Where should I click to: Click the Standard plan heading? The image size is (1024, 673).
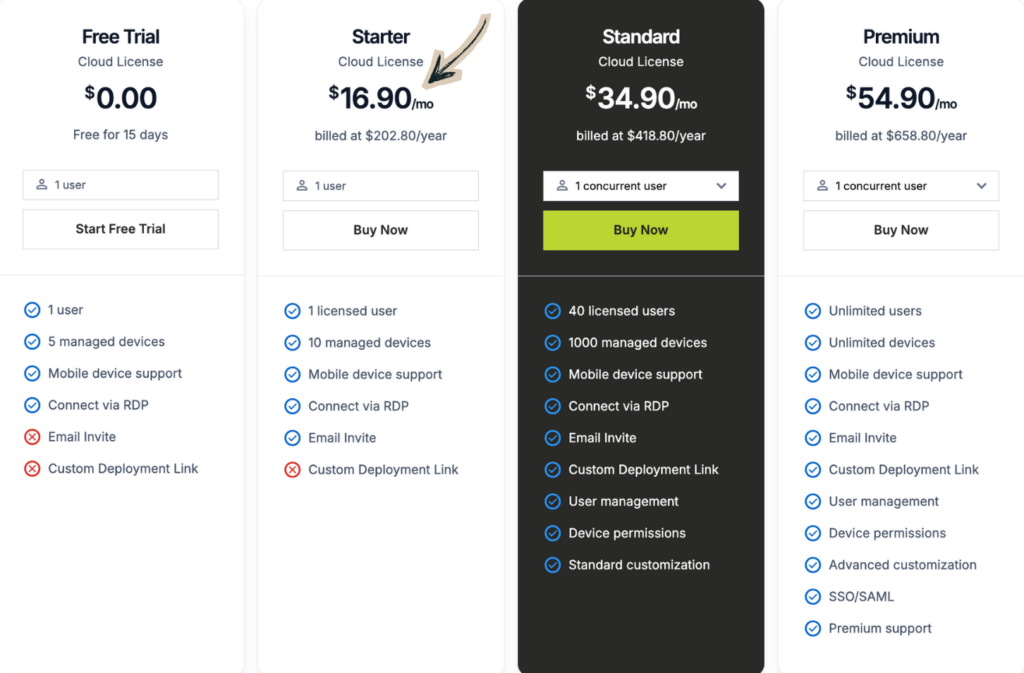(640, 36)
